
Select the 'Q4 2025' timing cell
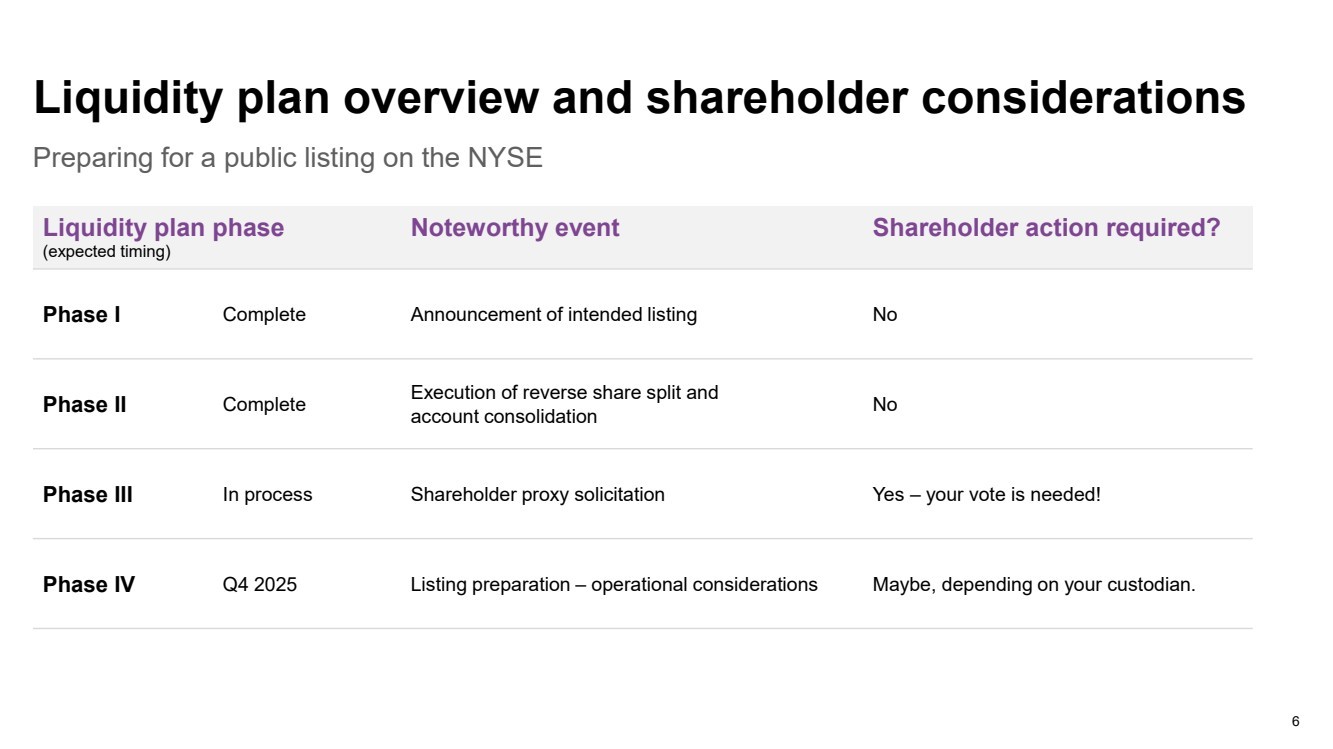(x=260, y=585)
